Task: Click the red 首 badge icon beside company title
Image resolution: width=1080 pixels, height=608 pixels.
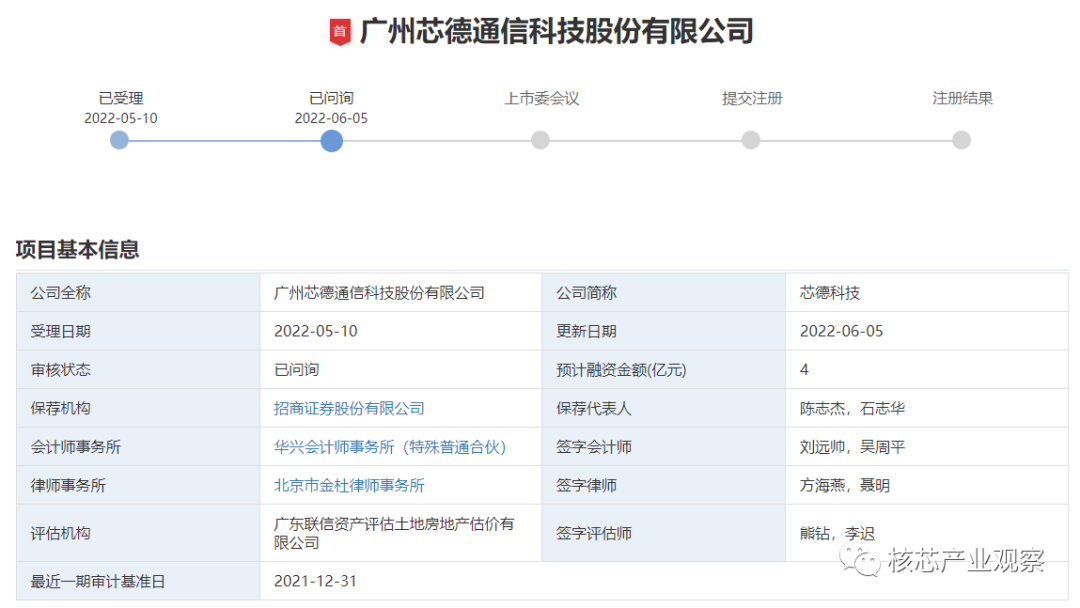Action: (340, 32)
